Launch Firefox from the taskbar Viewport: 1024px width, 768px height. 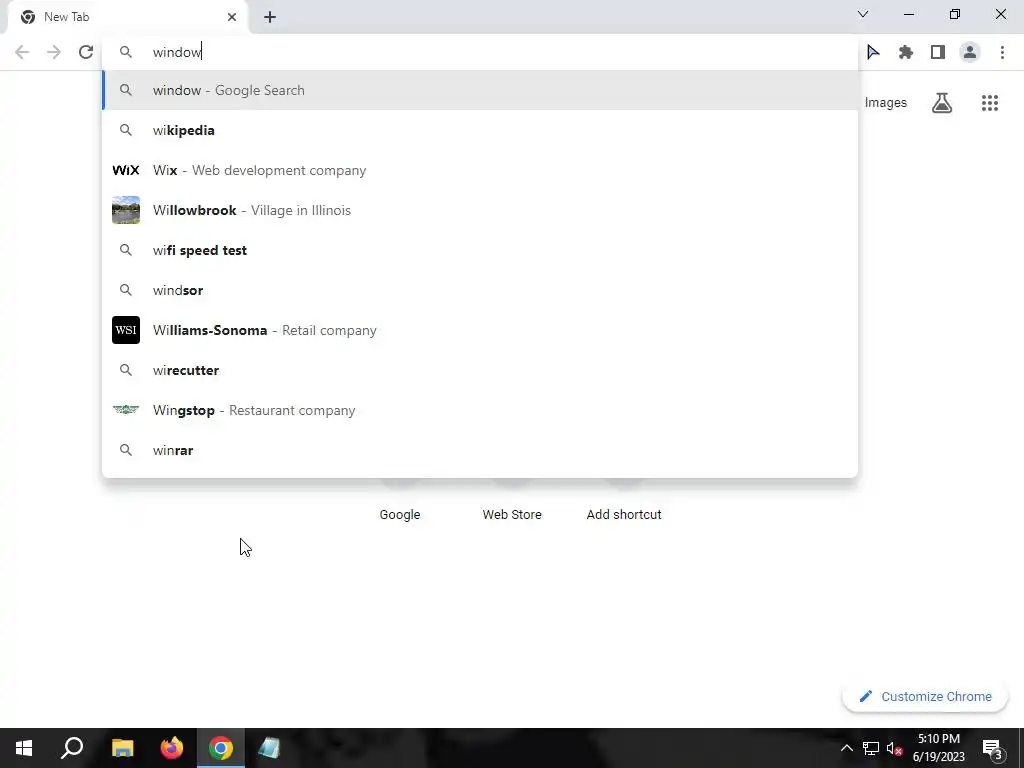pyautogui.click(x=172, y=748)
